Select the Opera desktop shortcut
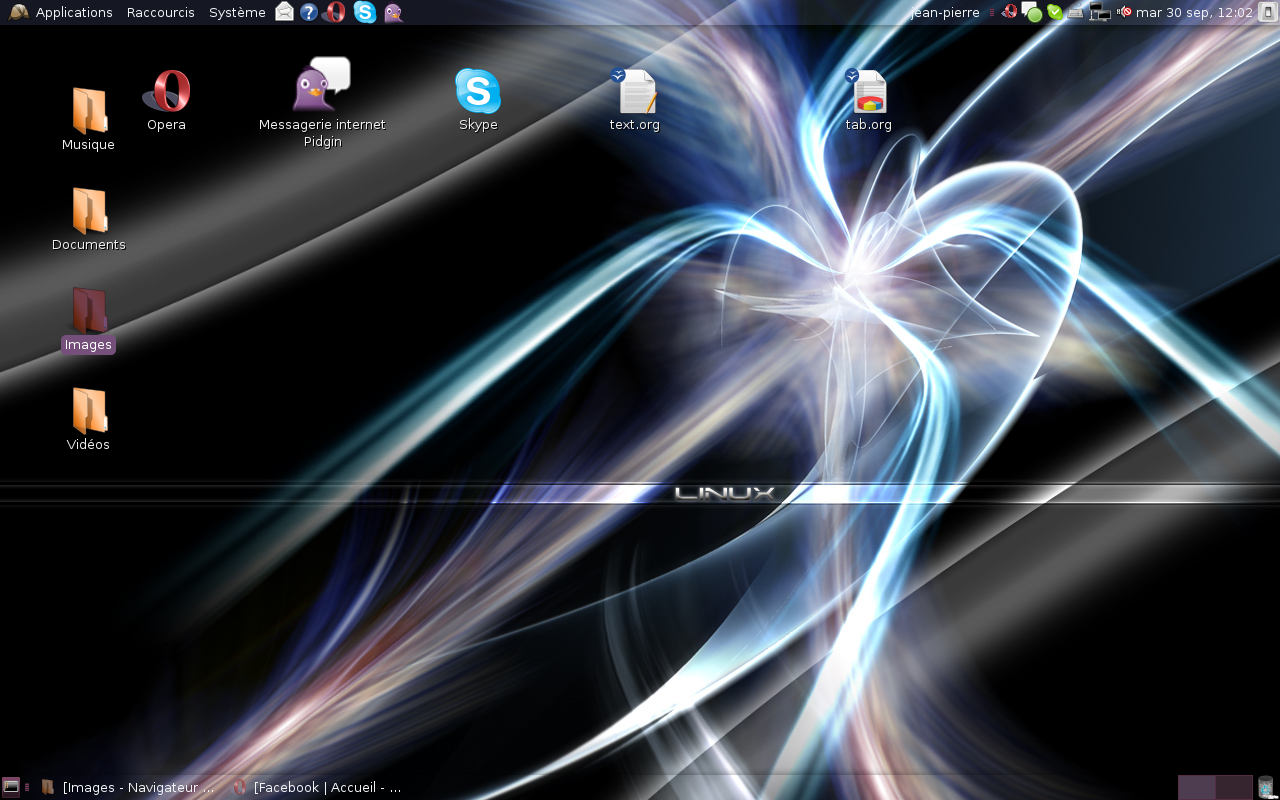The image size is (1280, 800). (166, 100)
